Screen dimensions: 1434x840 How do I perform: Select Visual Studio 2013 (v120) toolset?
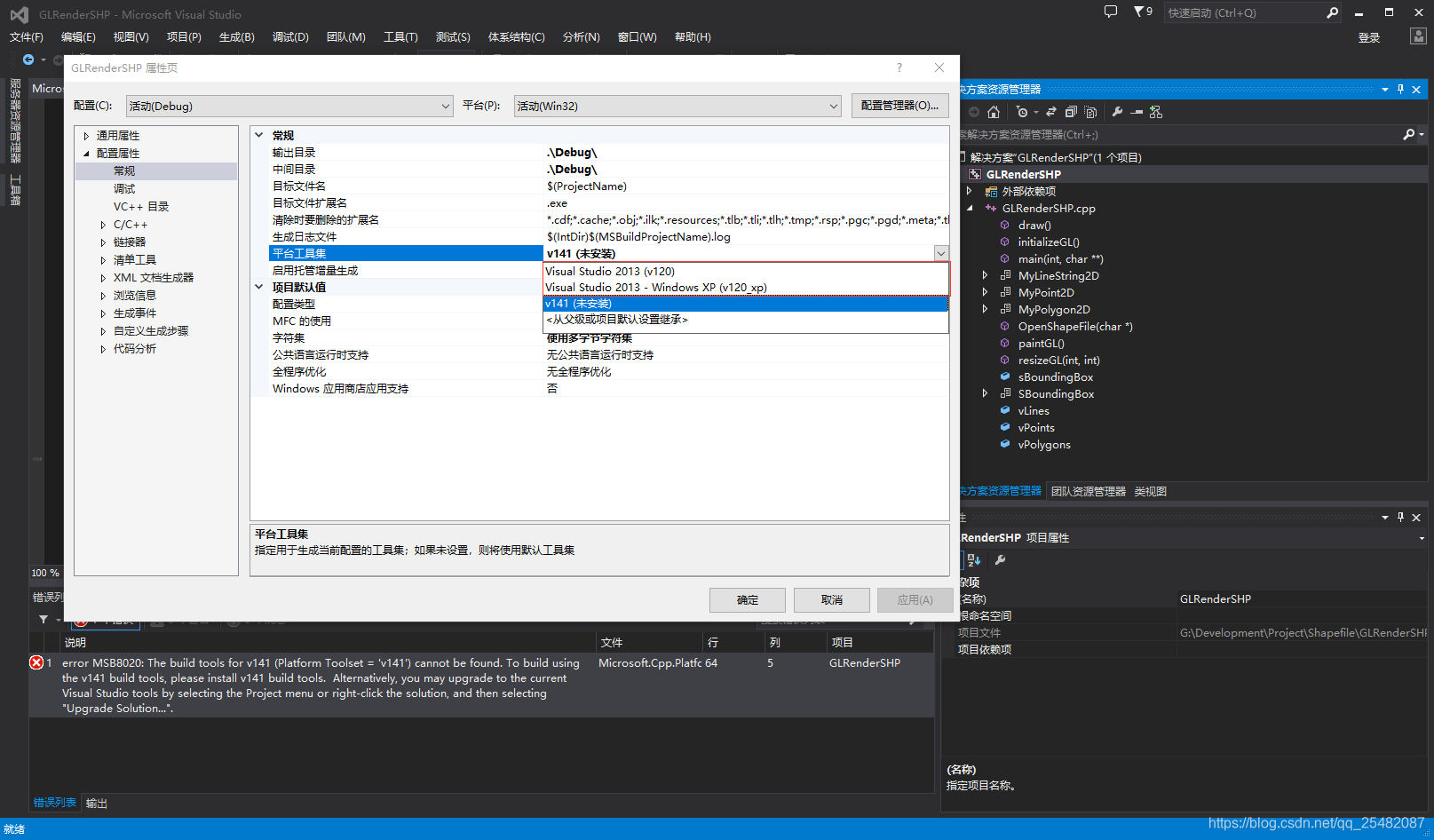[x=746, y=272]
